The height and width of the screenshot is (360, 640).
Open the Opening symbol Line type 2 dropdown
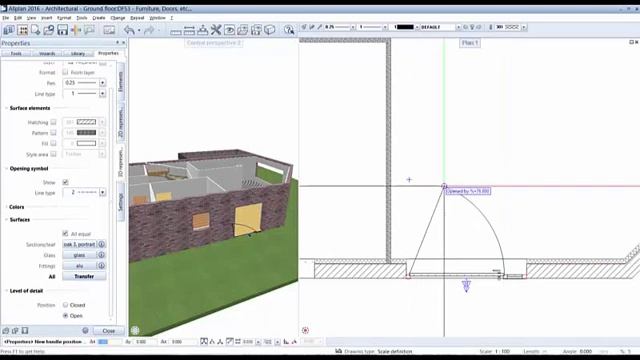tap(102, 192)
